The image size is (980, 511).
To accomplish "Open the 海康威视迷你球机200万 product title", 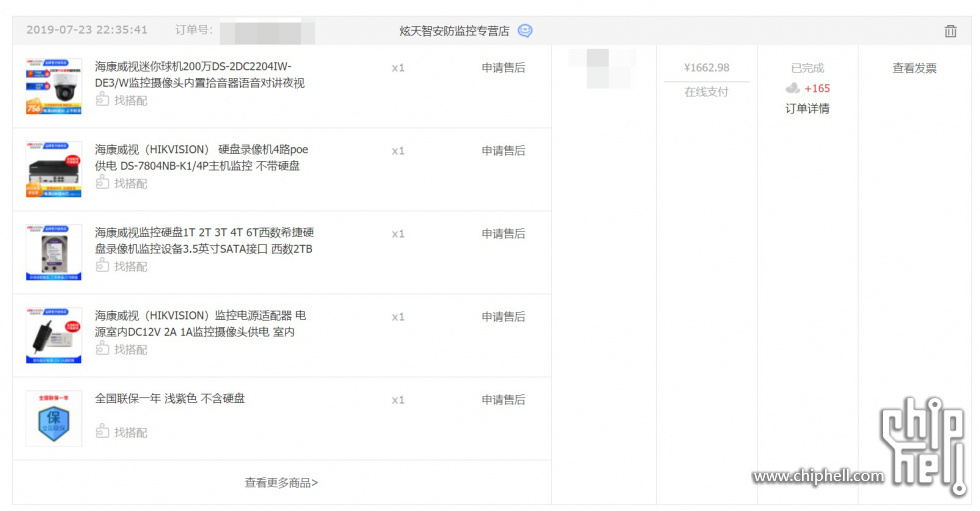I will click(199, 74).
